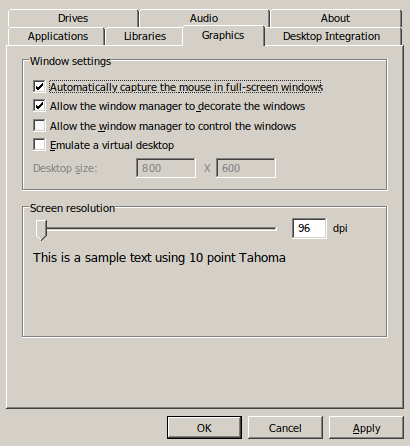Image resolution: width=410 pixels, height=446 pixels.
Task: Switch to Desktop Integration tab
Action: [x=332, y=36]
